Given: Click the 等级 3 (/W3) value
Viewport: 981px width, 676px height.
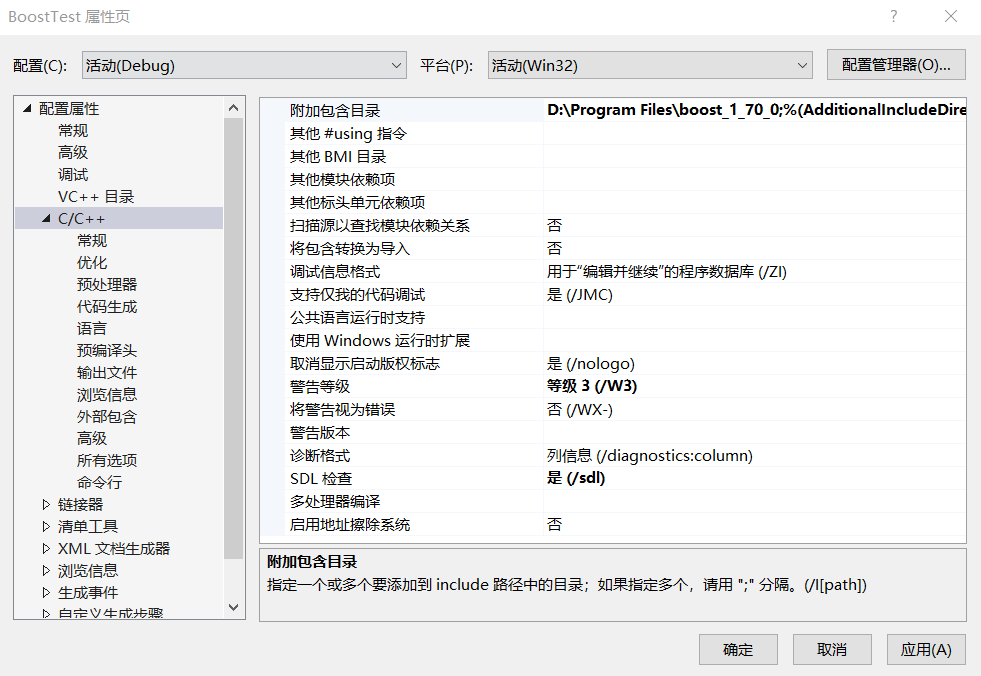Looking at the screenshot, I should tap(592, 386).
